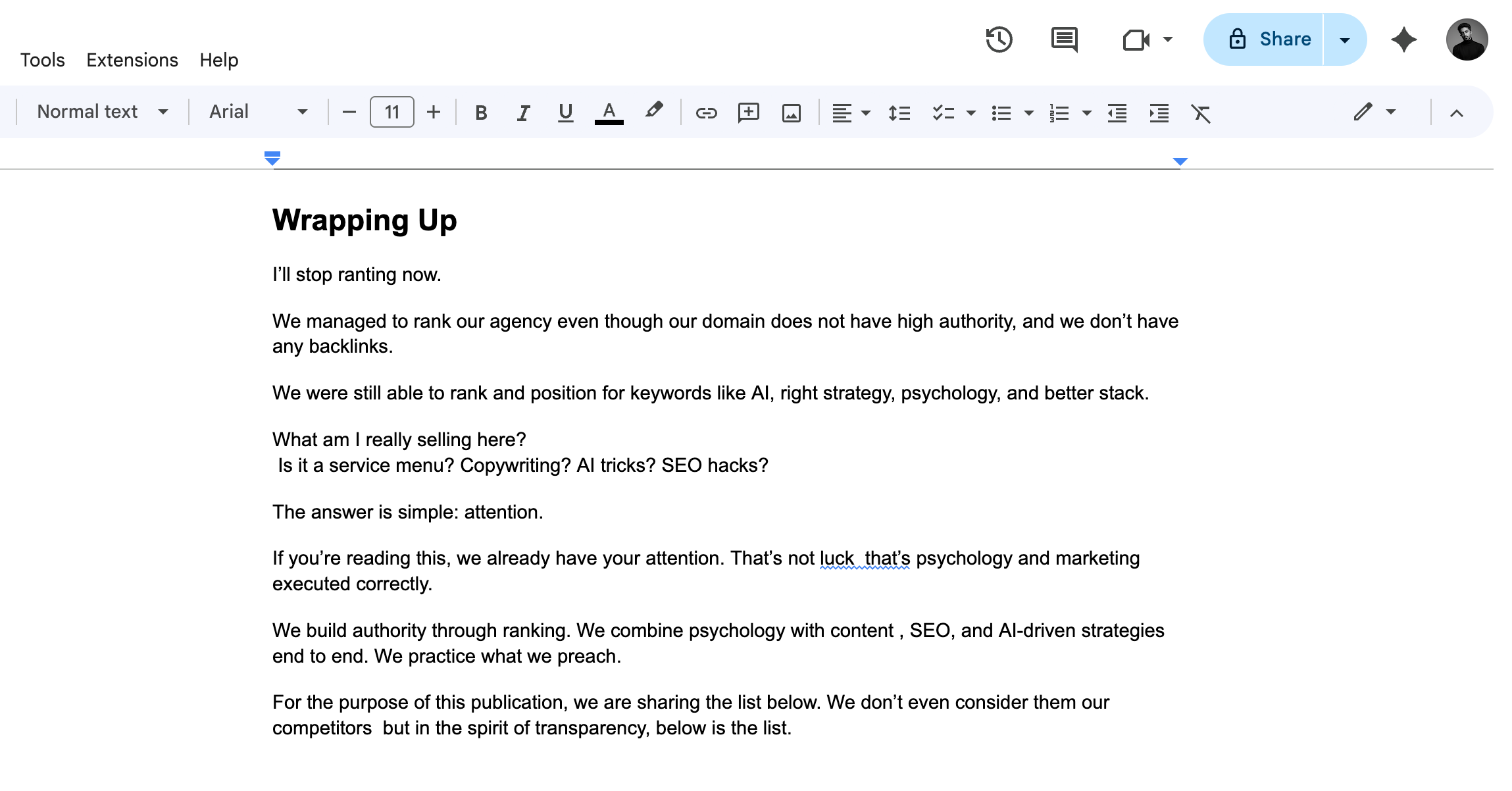
Task: Toggle italic formatting
Action: [x=523, y=113]
